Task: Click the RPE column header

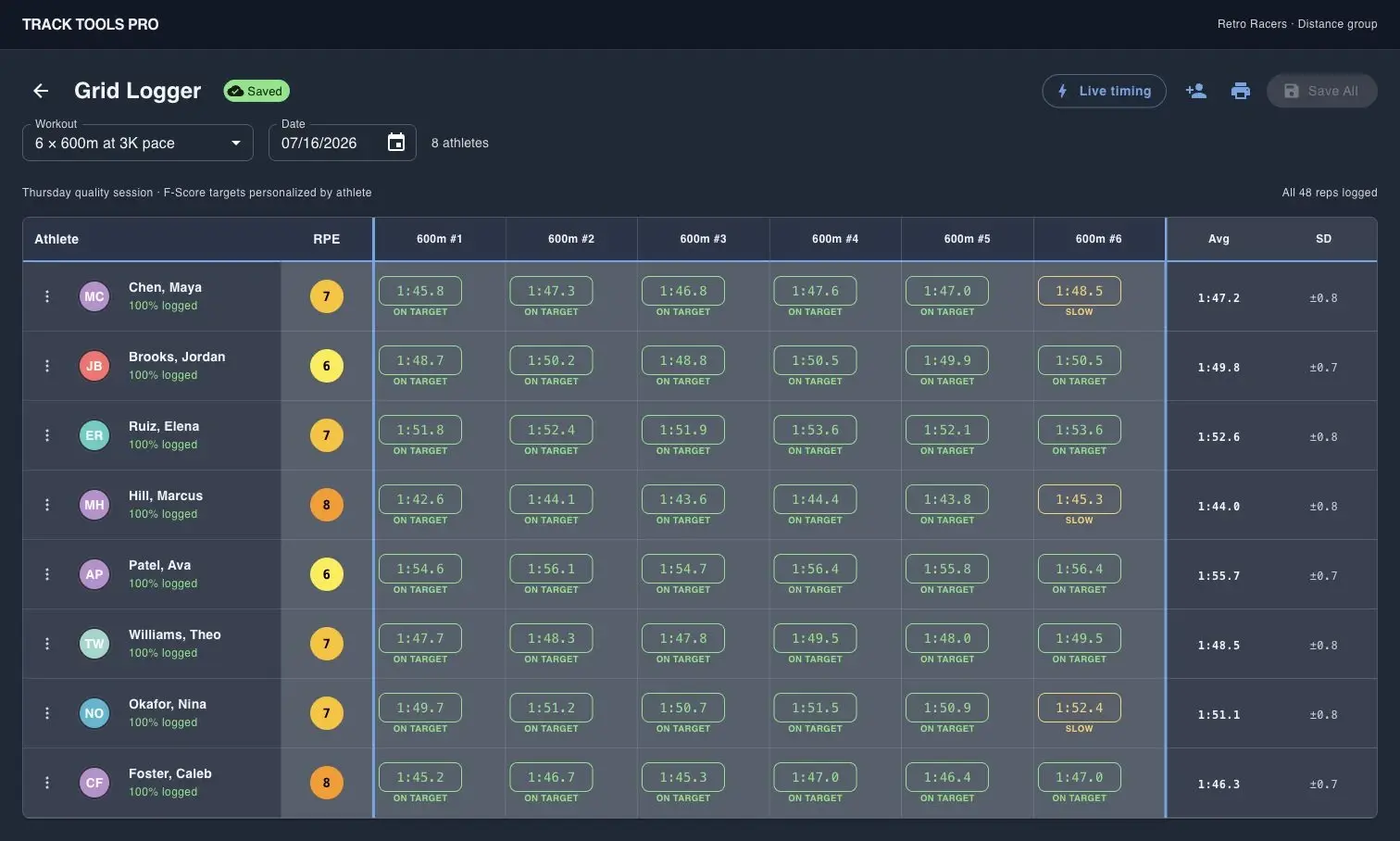Action: click(x=327, y=239)
